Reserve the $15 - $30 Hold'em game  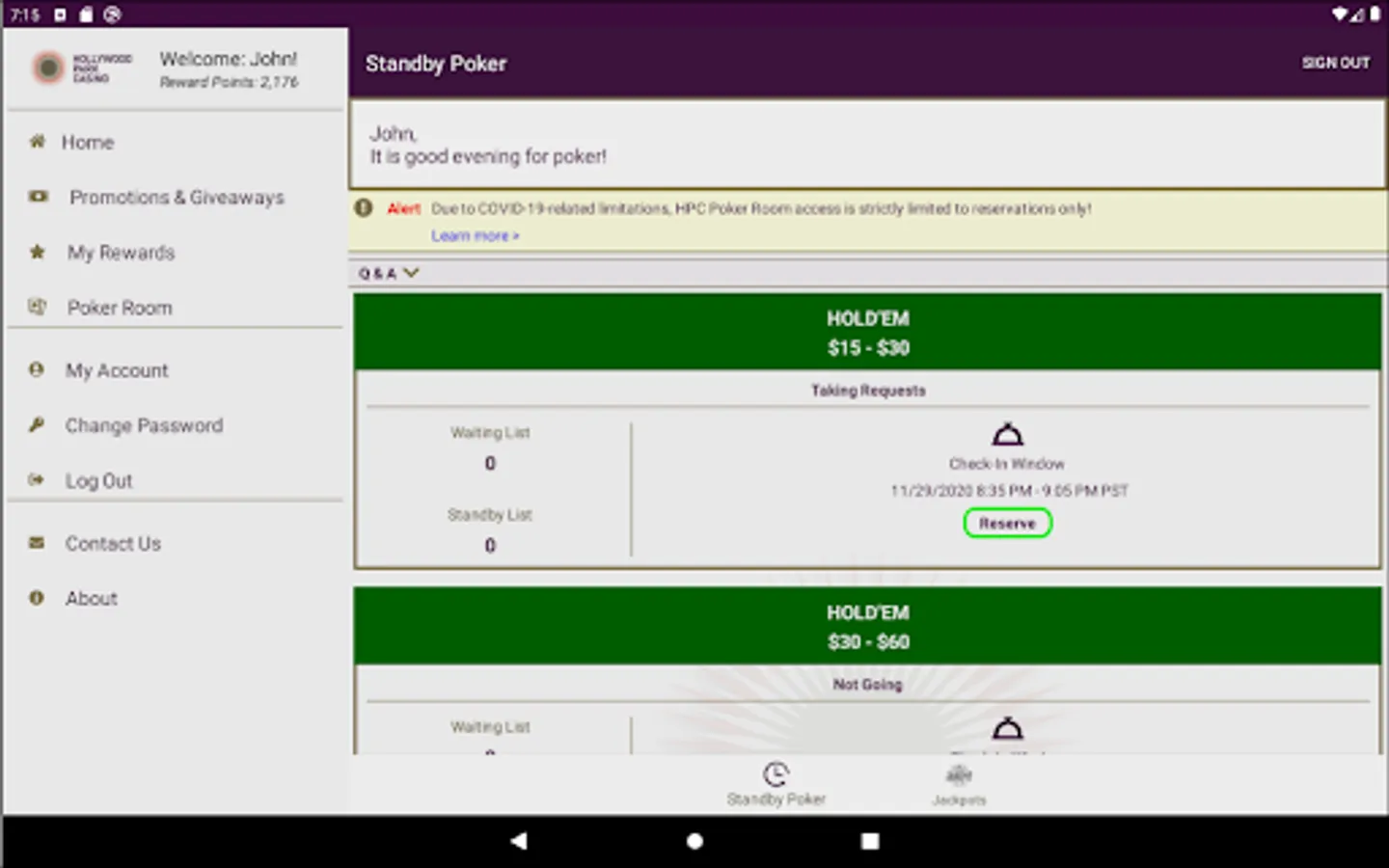pos(1007,523)
